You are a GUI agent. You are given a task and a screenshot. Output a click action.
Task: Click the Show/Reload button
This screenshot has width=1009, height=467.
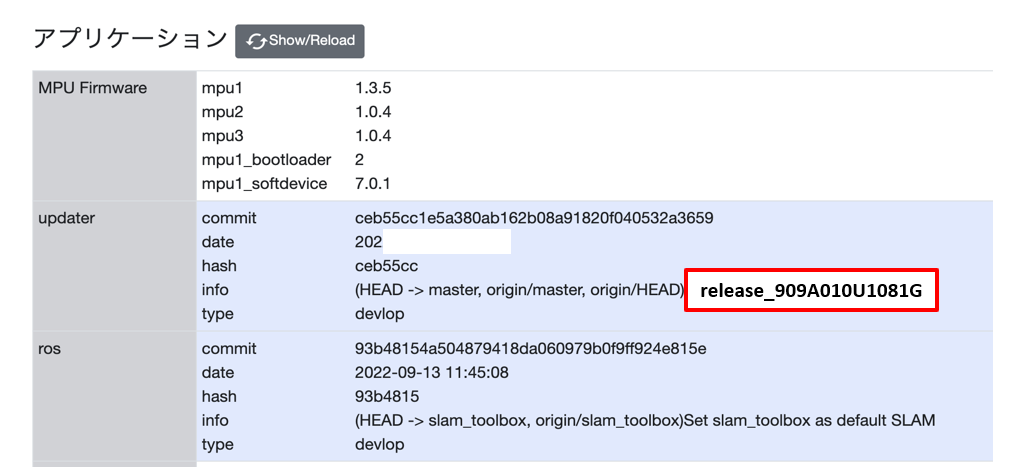300,41
